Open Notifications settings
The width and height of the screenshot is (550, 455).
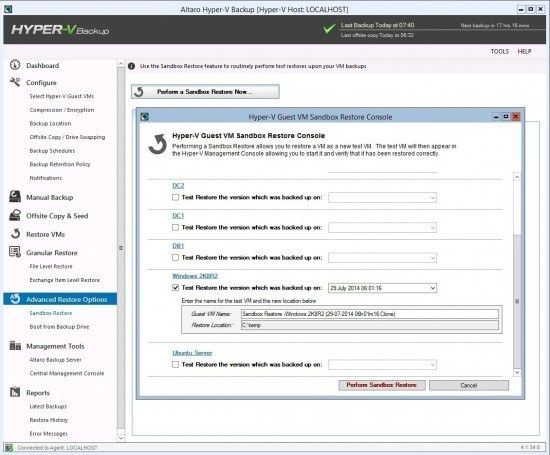point(46,178)
